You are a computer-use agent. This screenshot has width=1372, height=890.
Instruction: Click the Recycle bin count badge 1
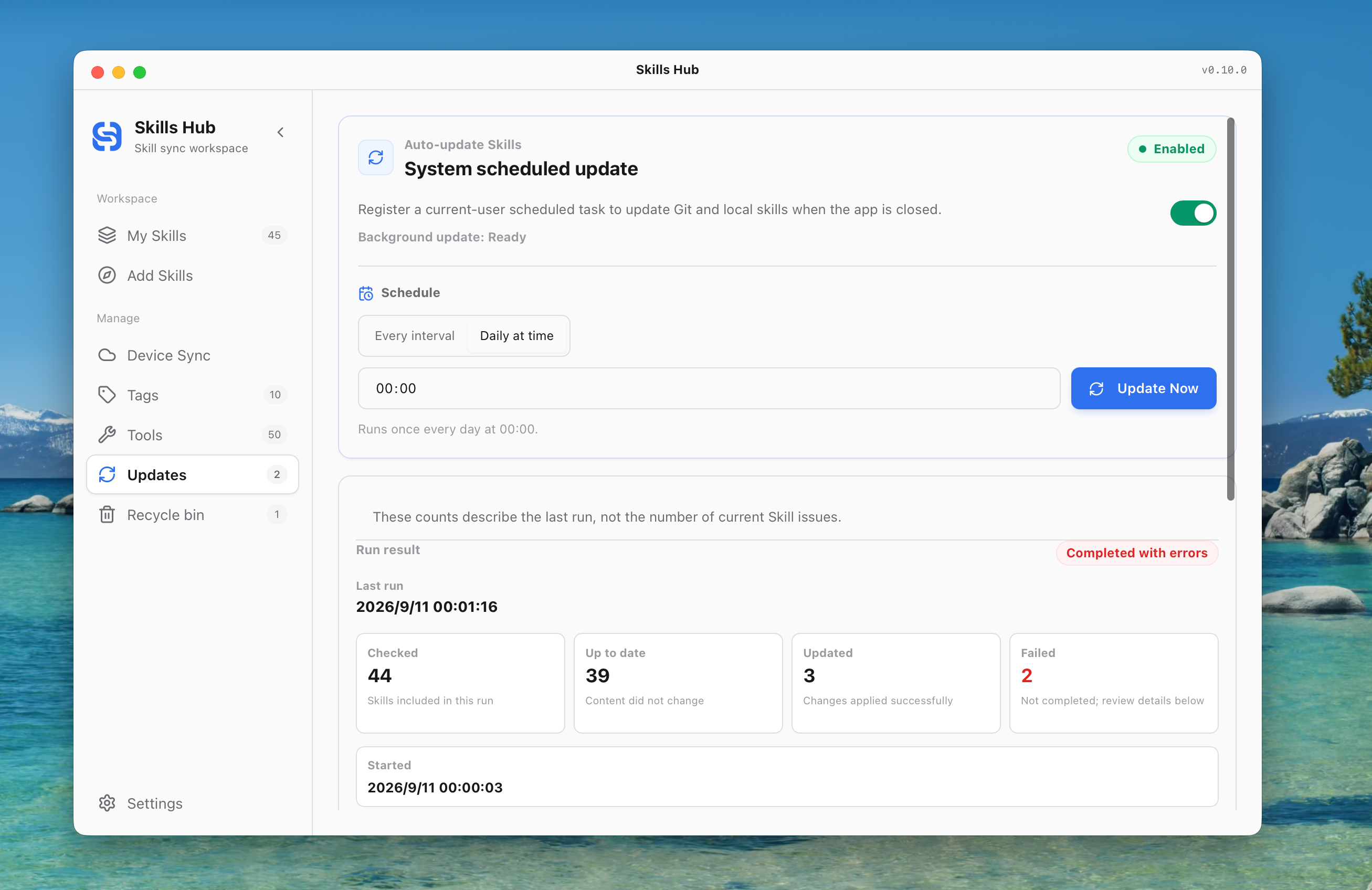click(277, 514)
